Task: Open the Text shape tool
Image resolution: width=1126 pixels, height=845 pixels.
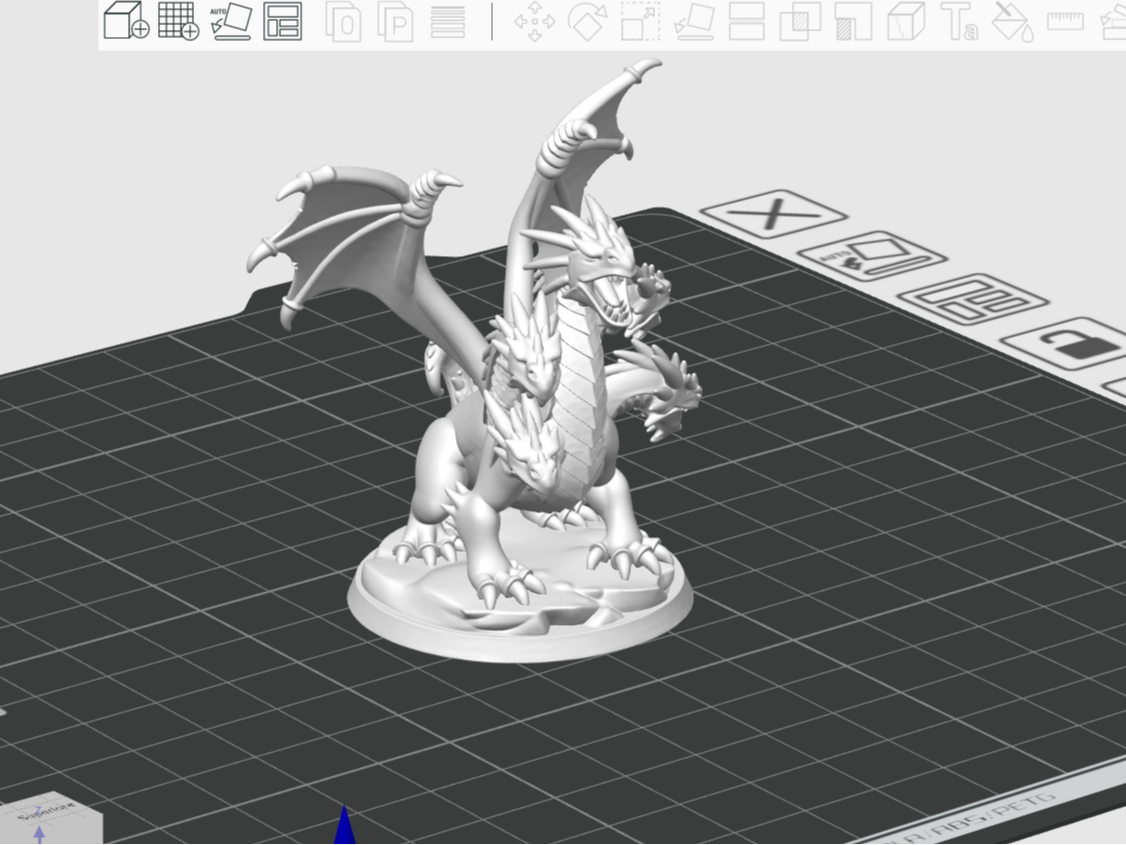Action: [959, 22]
